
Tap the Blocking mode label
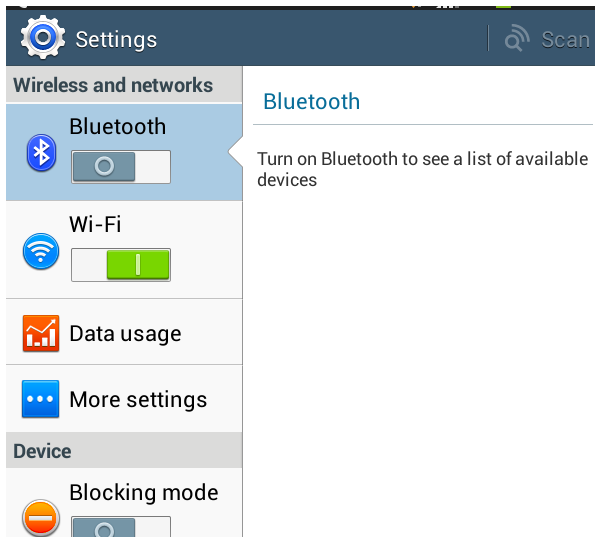pos(143,492)
